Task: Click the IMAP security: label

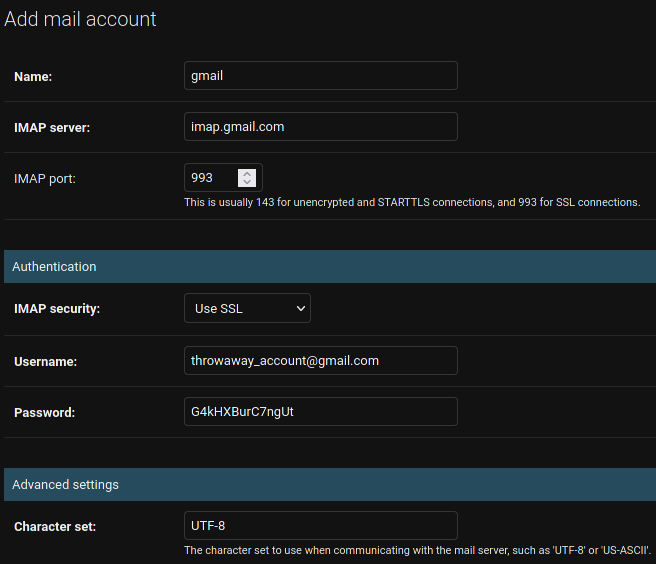Action: [57, 309]
